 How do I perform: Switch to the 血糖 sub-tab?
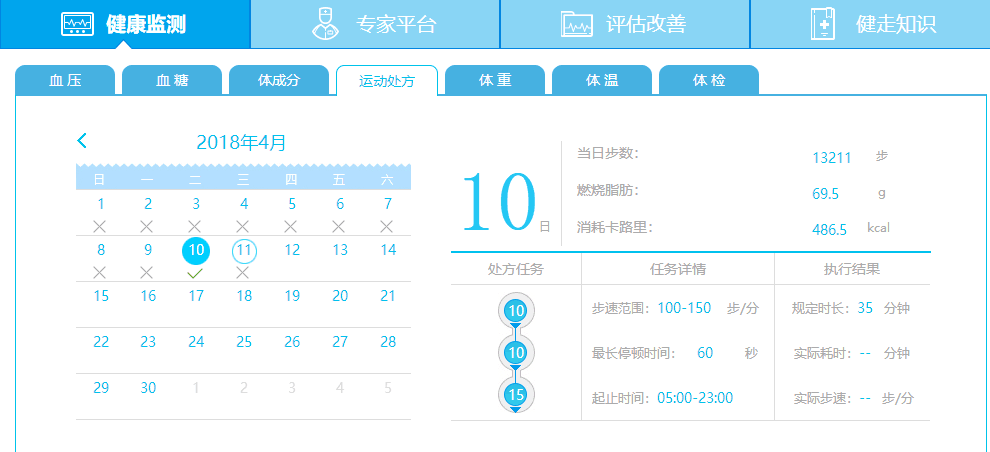pyautogui.click(x=172, y=80)
